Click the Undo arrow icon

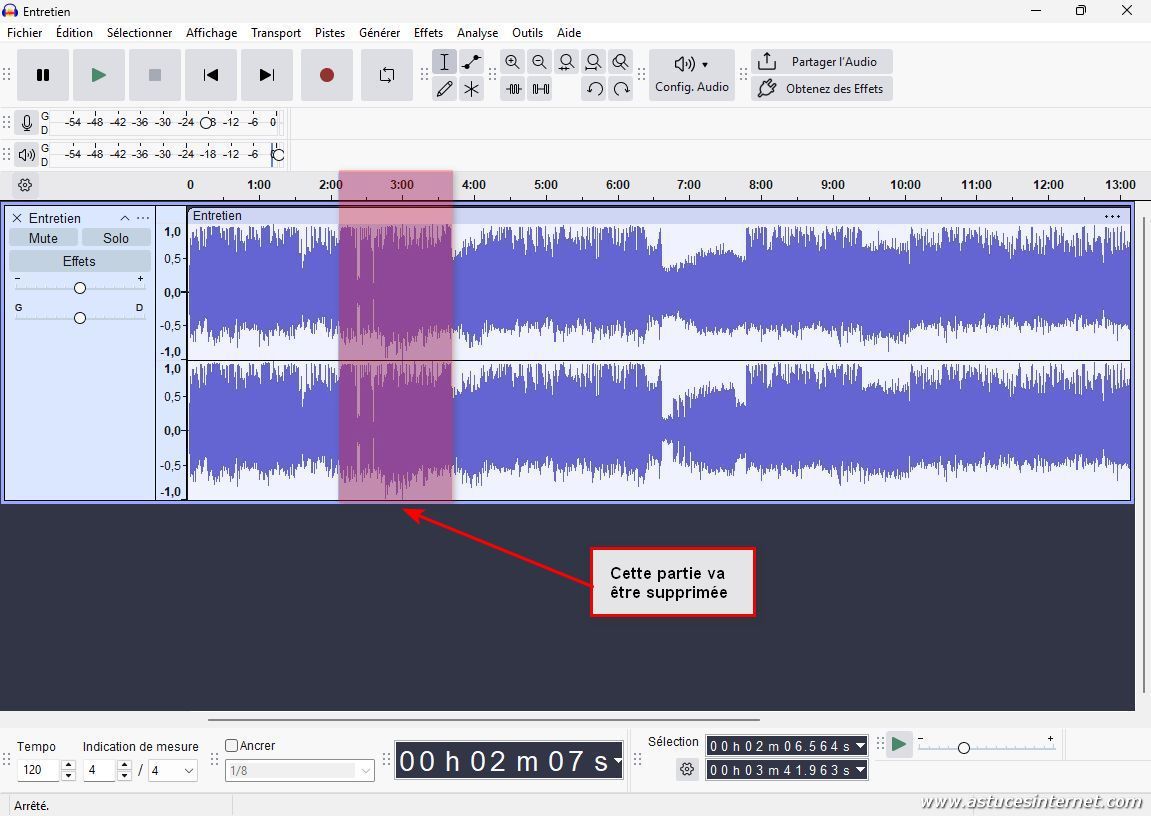pos(594,89)
